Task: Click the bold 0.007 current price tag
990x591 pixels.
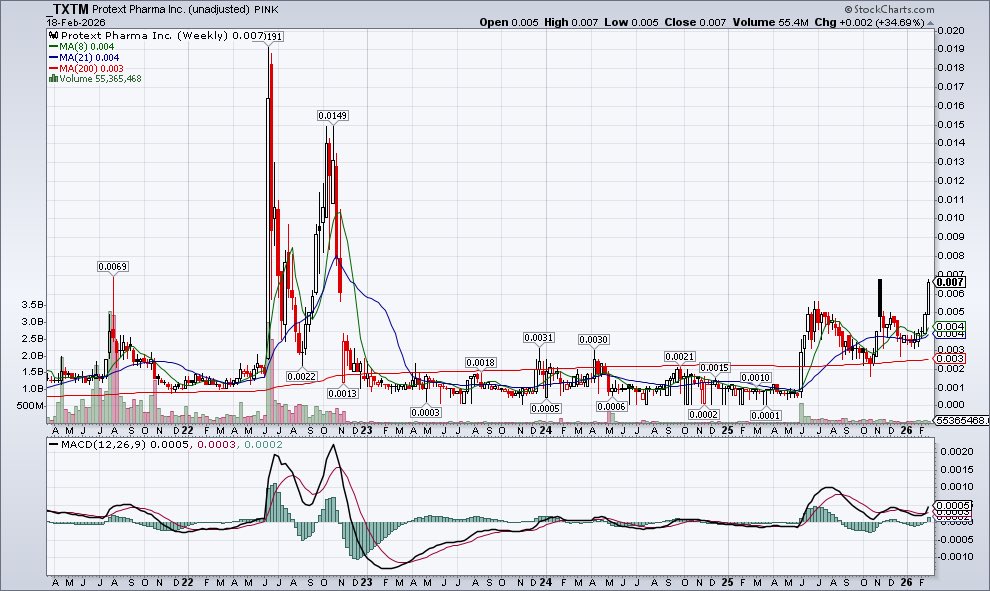Action: coord(950,282)
